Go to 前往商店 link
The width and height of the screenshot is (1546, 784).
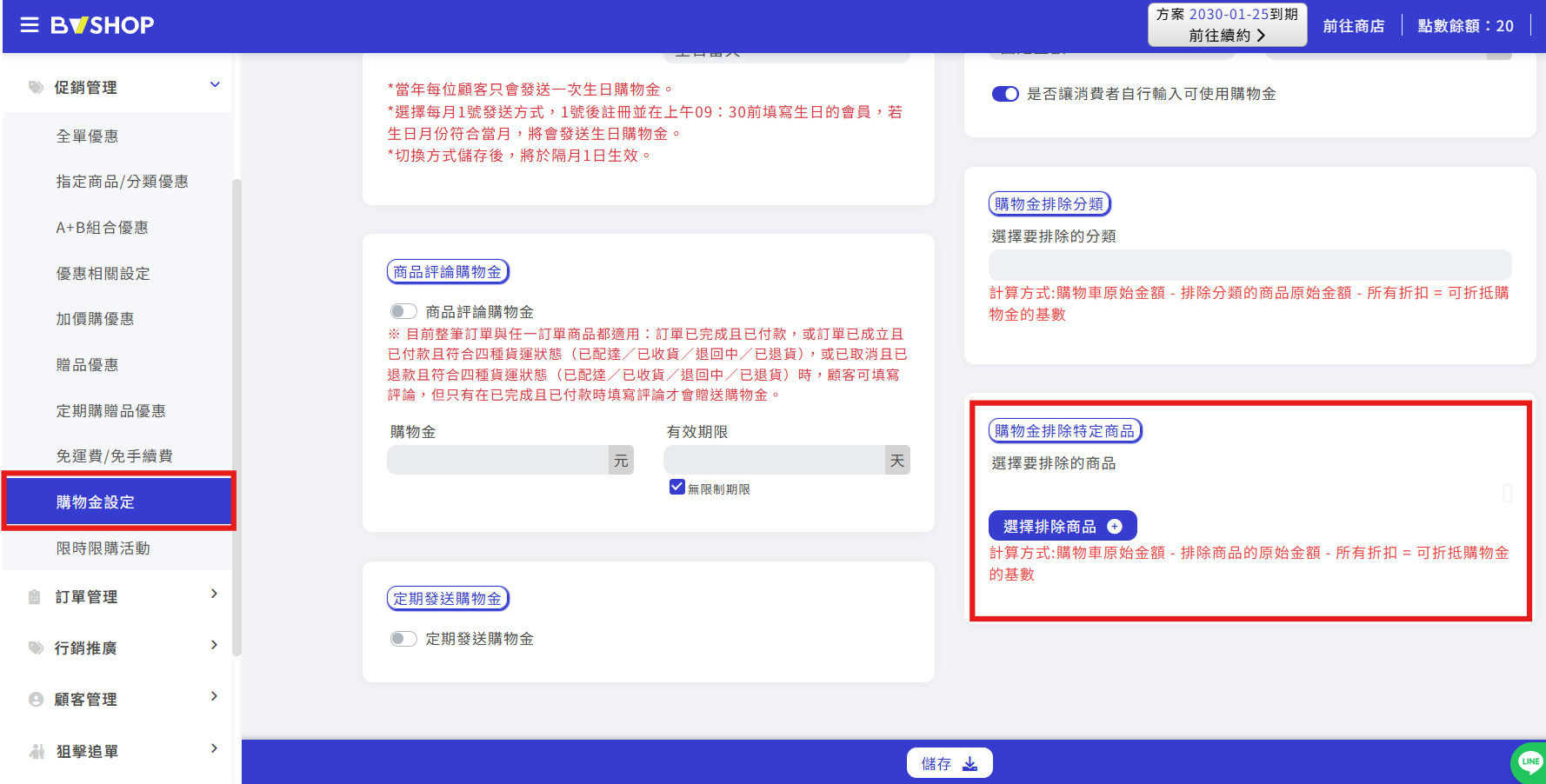(x=1354, y=26)
